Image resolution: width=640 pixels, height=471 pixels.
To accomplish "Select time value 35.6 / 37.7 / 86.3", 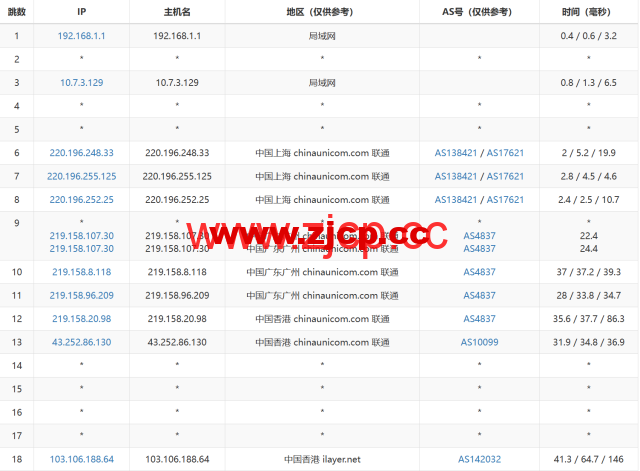I will coord(589,319).
